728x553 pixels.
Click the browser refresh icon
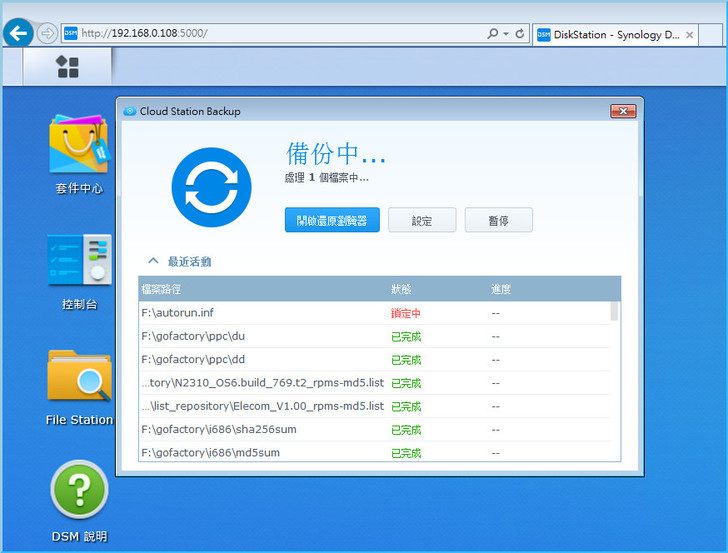pyautogui.click(x=520, y=33)
